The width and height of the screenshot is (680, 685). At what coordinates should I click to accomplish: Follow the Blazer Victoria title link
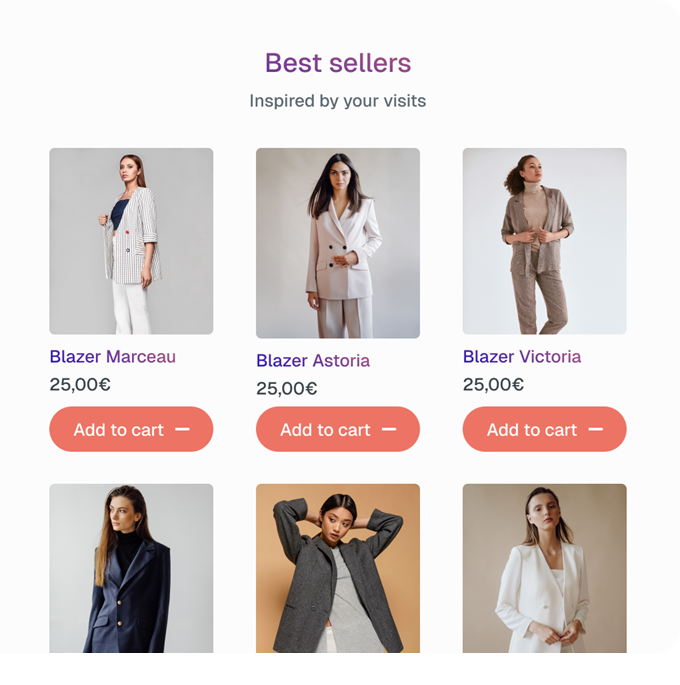[x=521, y=357]
